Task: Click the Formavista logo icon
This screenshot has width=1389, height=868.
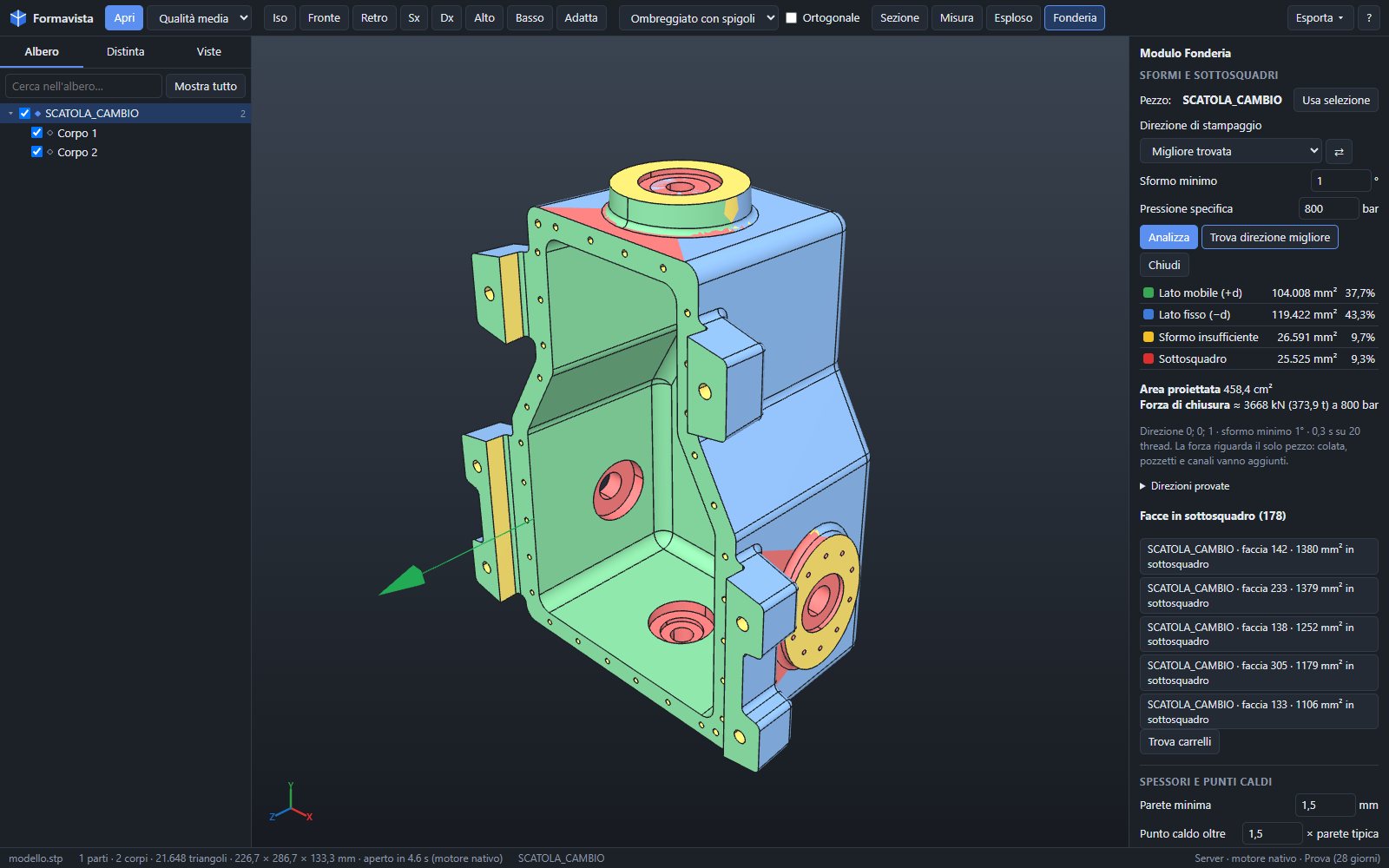Action: point(17,18)
